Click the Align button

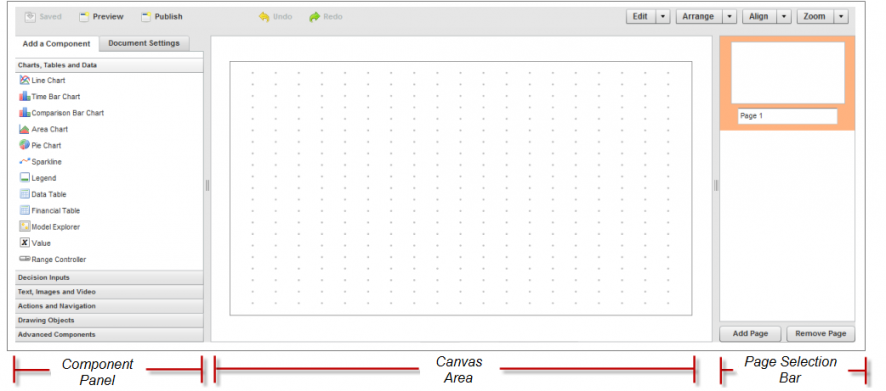[759, 17]
